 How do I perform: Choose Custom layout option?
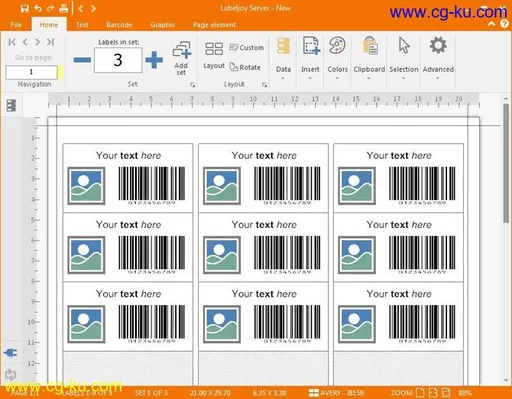[x=246, y=48]
